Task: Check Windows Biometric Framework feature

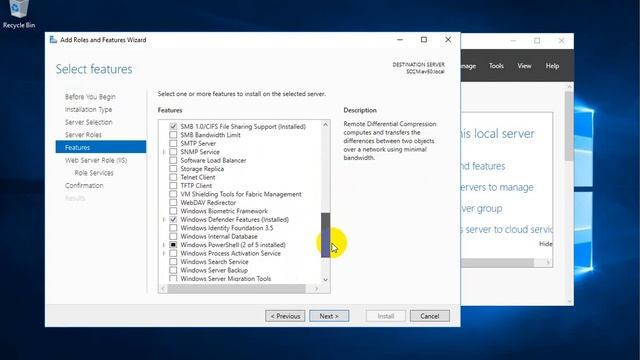Action: click(173, 211)
